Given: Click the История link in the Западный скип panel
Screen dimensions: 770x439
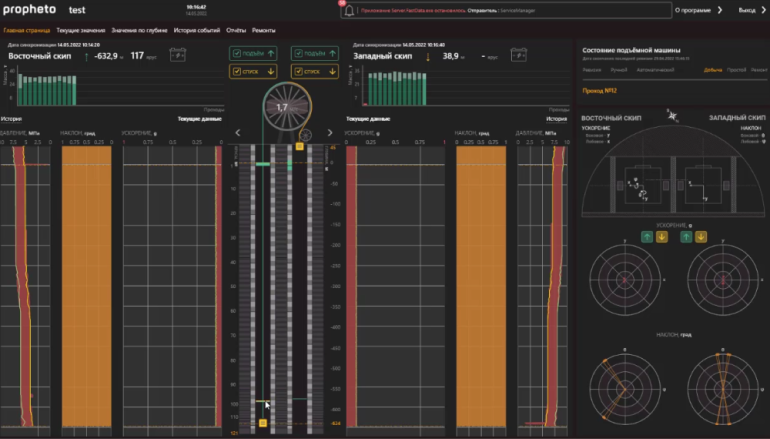Looking at the screenshot, I should click(x=556, y=119).
